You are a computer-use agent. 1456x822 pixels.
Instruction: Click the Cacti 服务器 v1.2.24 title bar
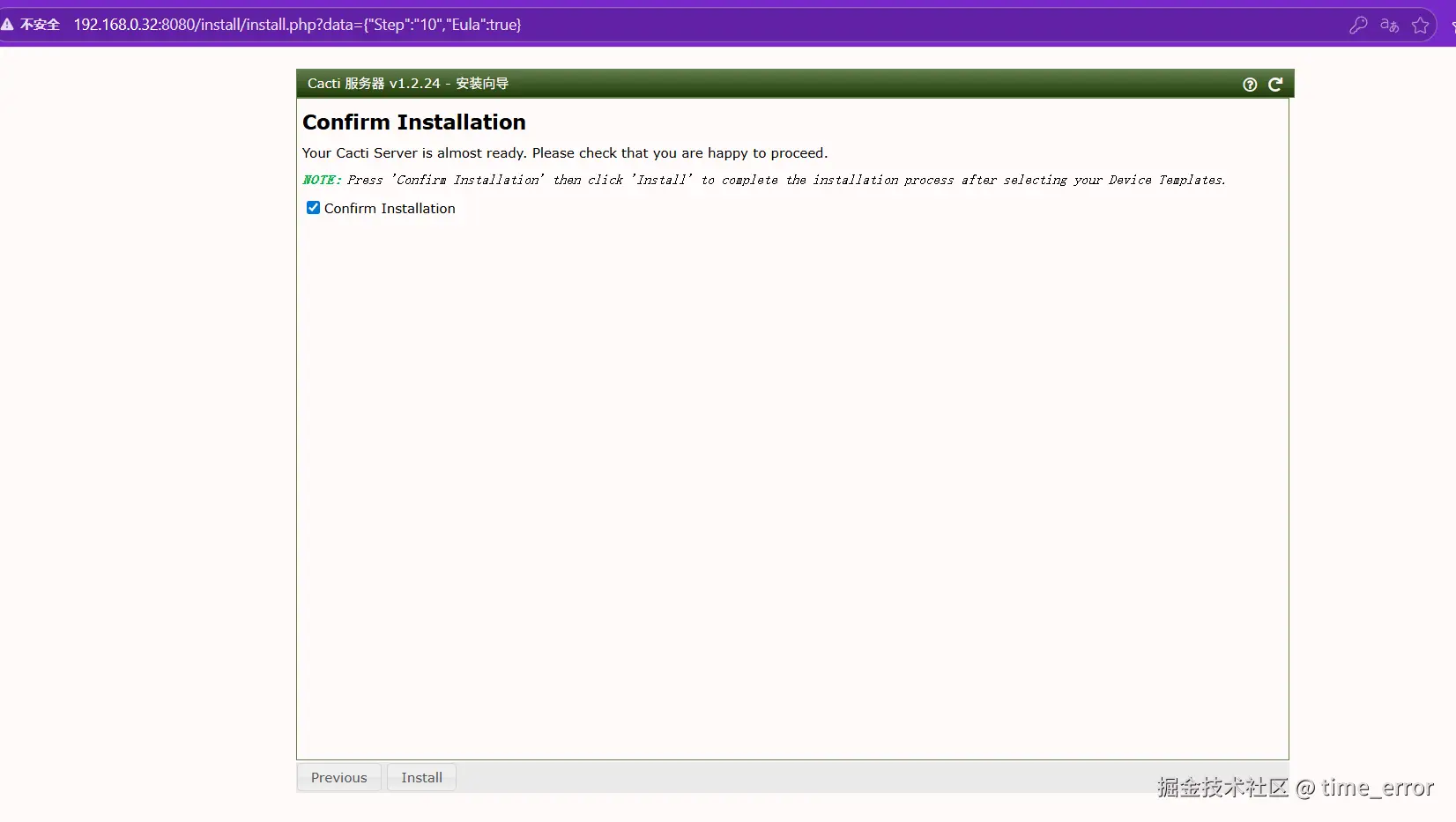coord(407,83)
